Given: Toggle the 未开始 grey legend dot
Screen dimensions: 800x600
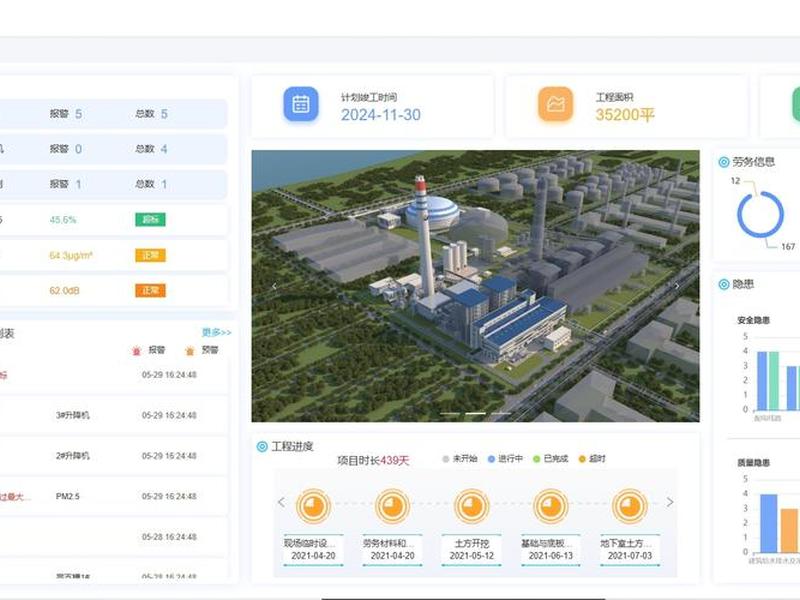Looking at the screenshot, I should pyautogui.click(x=445, y=459).
